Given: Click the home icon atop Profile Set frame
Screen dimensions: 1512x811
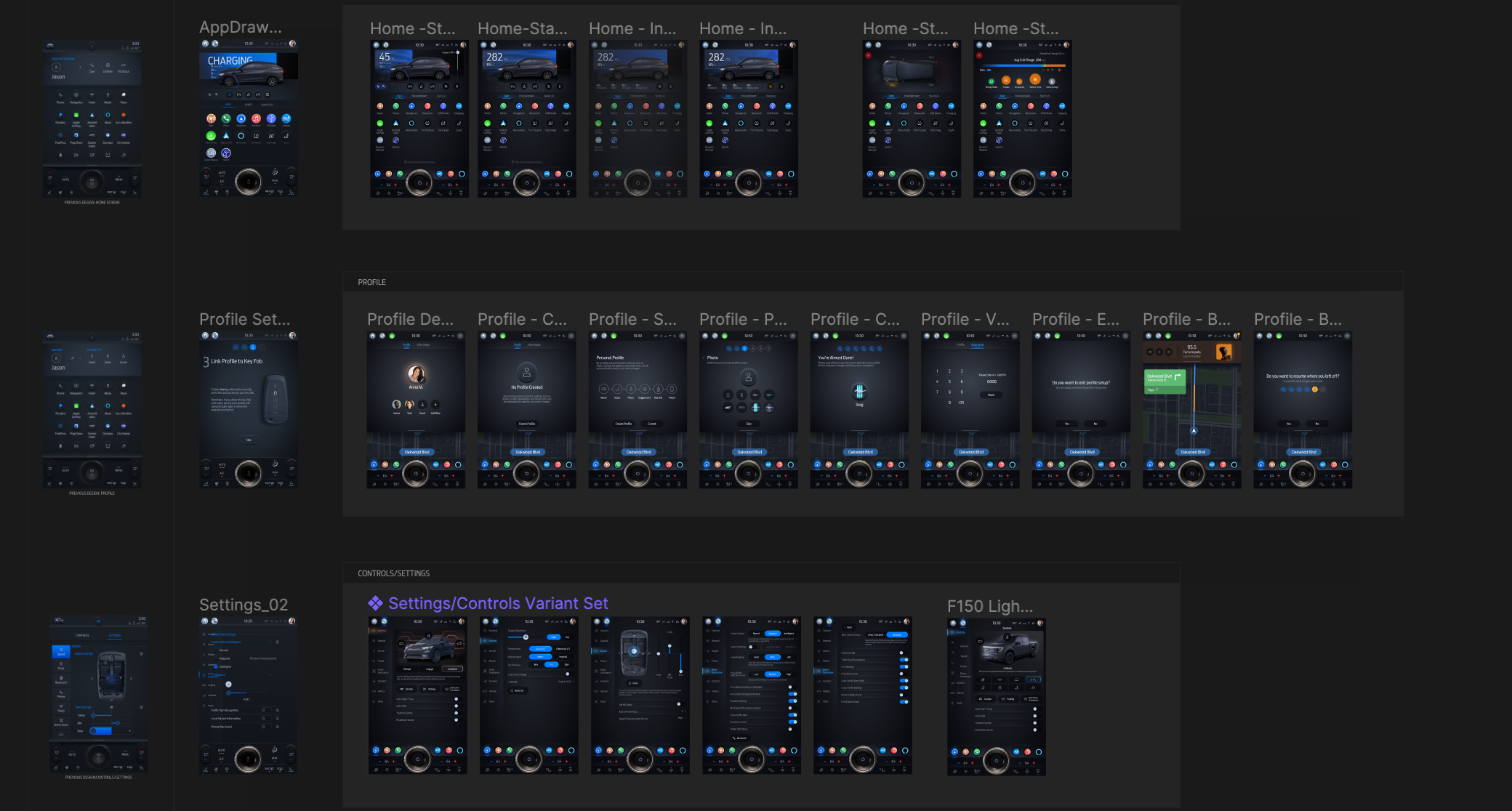Looking at the screenshot, I should pyautogui.click(x=205, y=336).
